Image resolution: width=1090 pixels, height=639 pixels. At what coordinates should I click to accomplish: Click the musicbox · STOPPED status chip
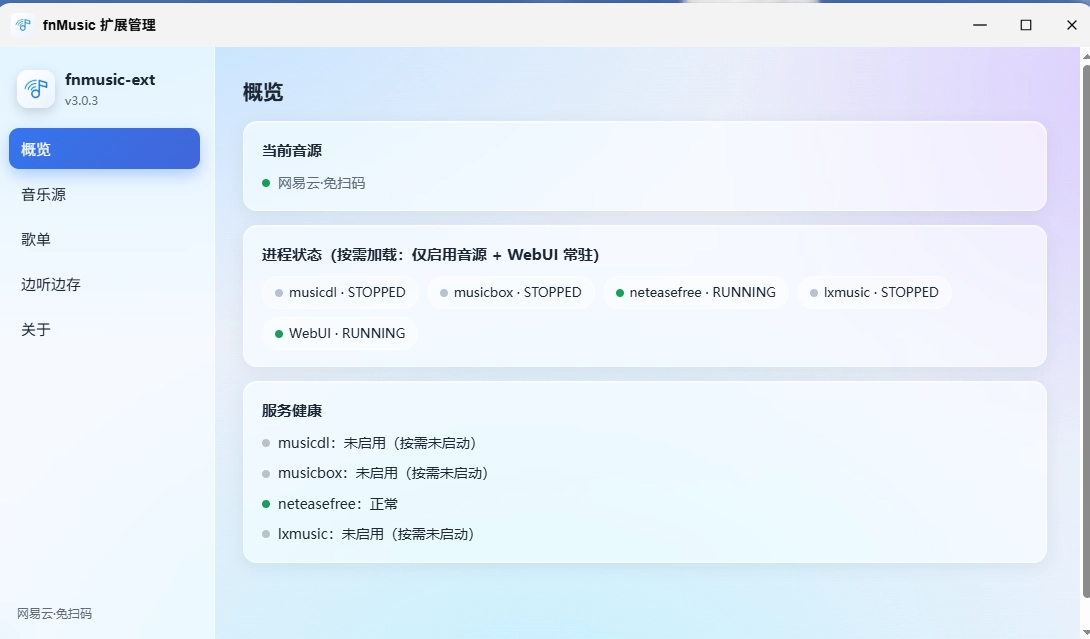coord(510,293)
